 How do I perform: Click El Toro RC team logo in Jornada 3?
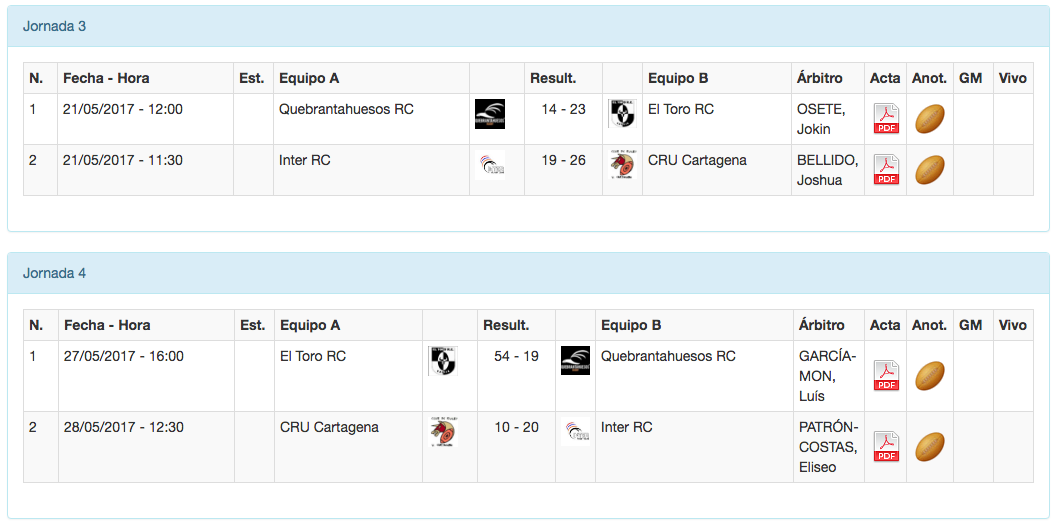click(x=621, y=114)
